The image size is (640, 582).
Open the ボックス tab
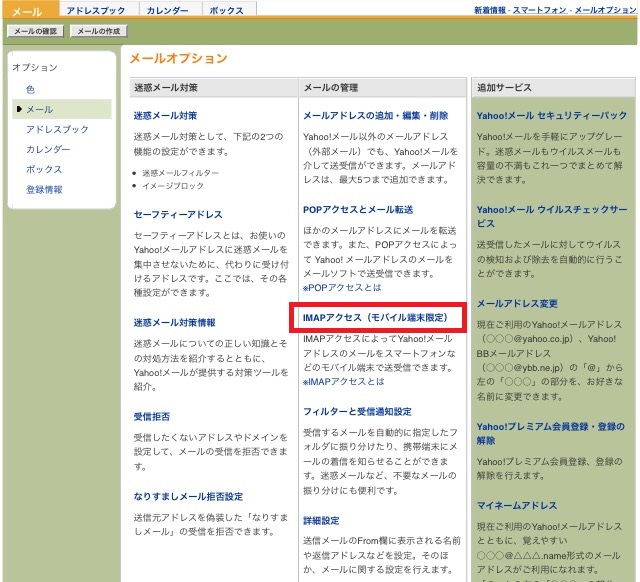click(227, 11)
